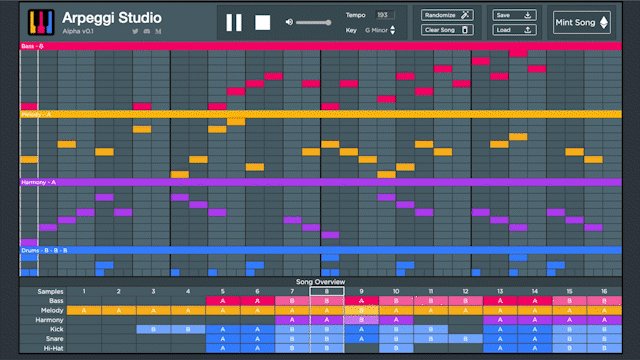
Task: Click the Clear Song button
Action: (447, 30)
